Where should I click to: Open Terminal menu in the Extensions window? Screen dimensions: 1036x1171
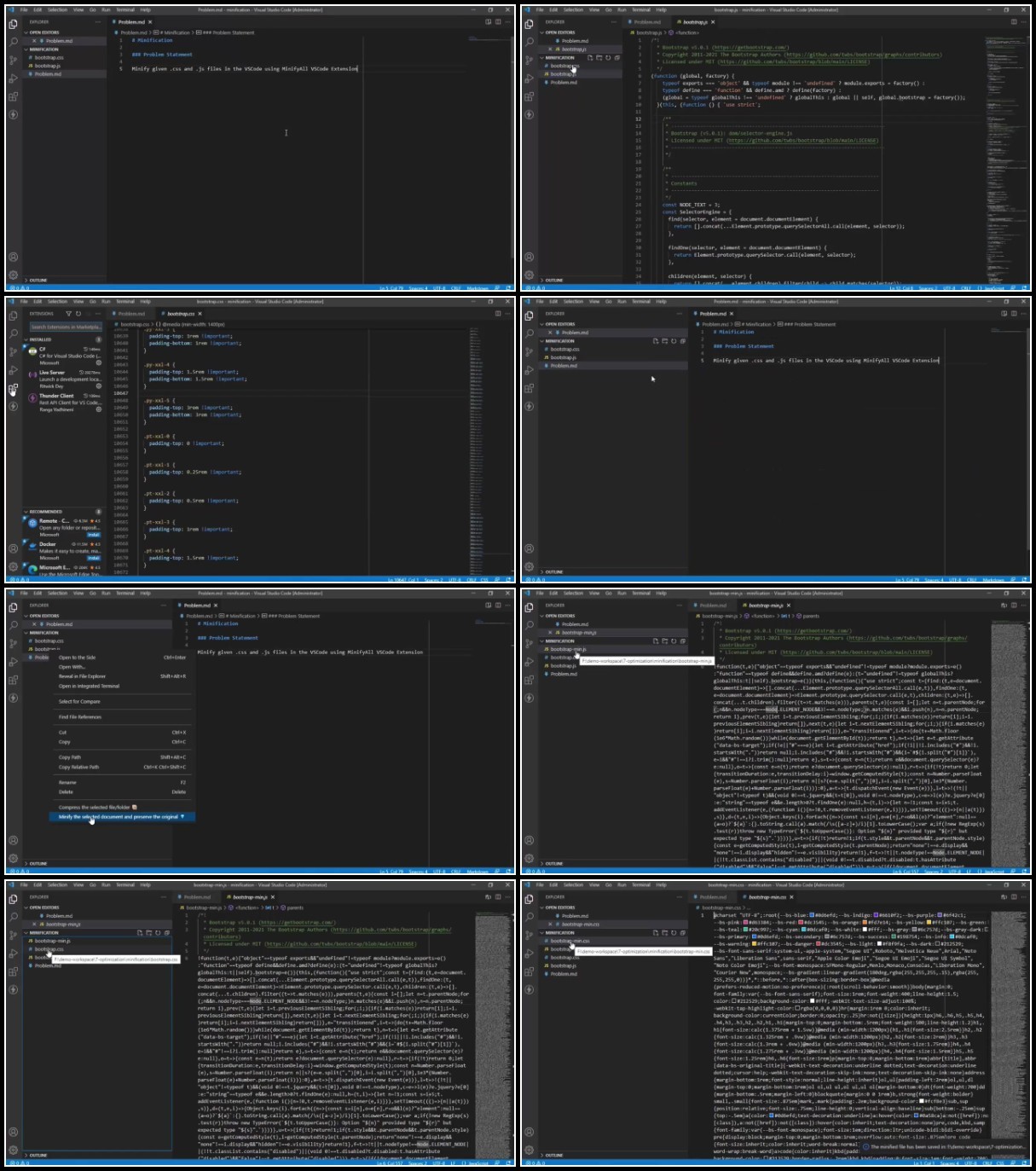tap(125, 301)
